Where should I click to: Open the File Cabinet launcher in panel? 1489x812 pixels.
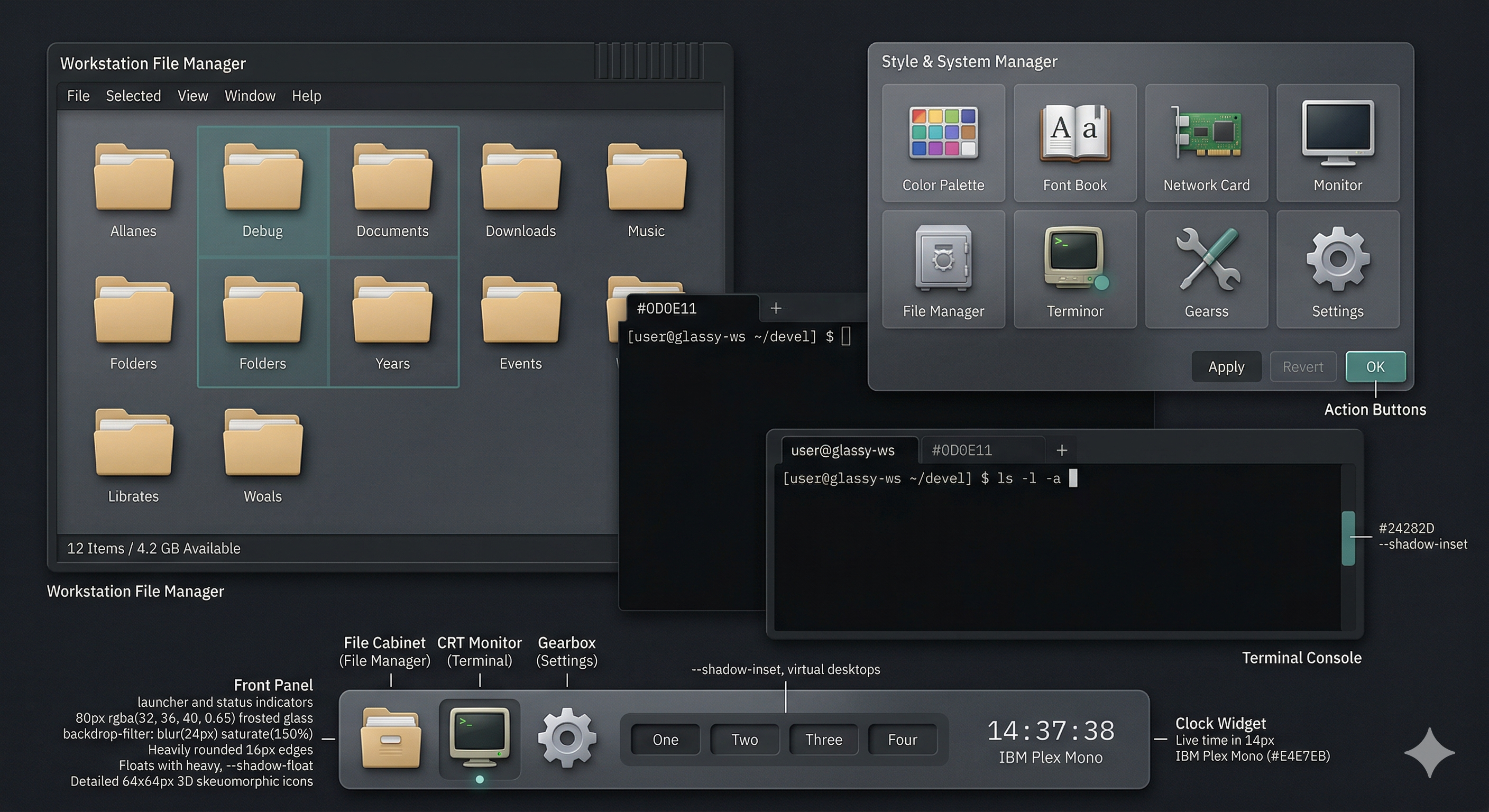coord(391,739)
